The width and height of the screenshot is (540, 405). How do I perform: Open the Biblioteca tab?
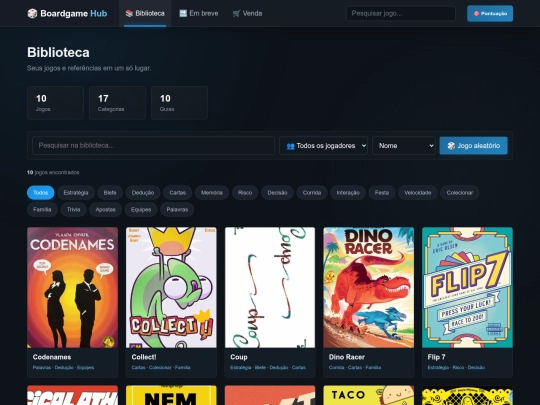145,13
